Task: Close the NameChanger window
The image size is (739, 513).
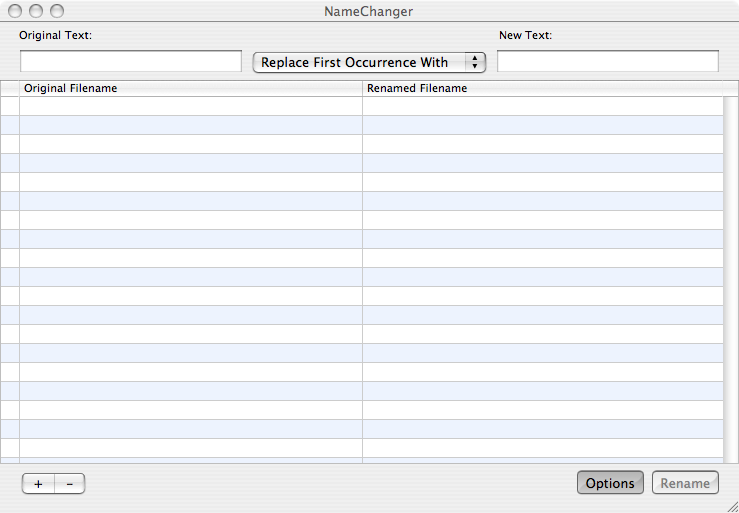Action: (x=16, y=11)
